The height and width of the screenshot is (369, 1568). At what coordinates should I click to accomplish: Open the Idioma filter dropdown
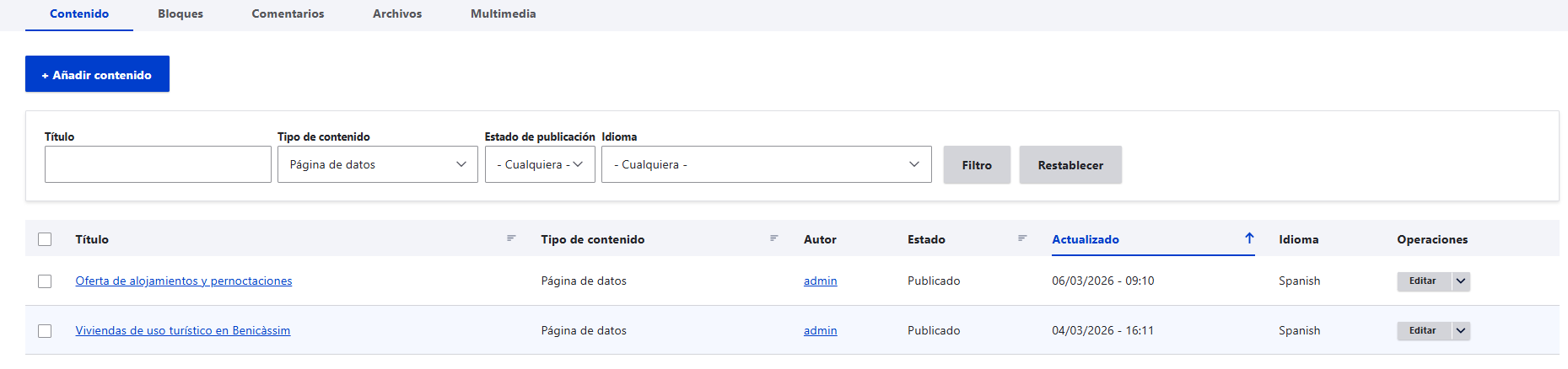pos(766,164)
